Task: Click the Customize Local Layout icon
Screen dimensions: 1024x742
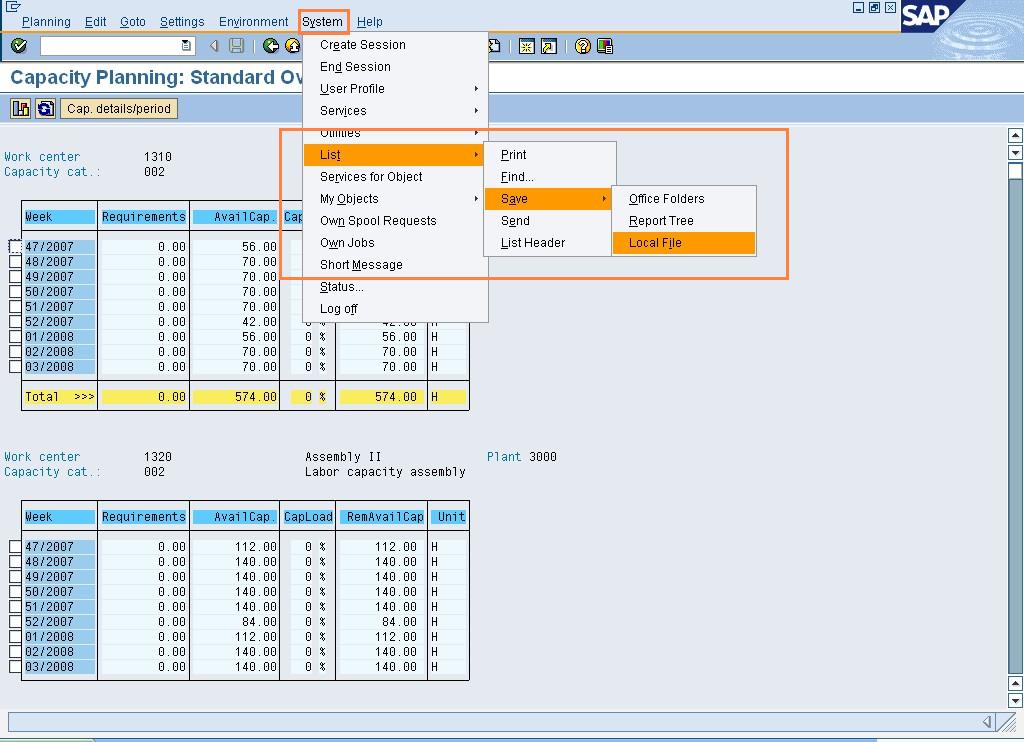Action: pos(604,46)
